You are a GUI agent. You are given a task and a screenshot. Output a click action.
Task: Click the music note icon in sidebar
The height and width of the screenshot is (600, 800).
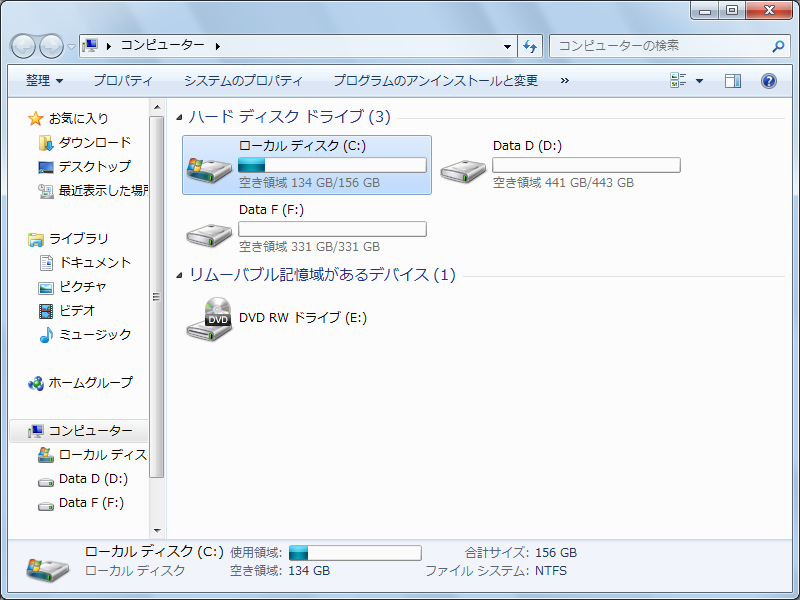(x=46, y=335)
